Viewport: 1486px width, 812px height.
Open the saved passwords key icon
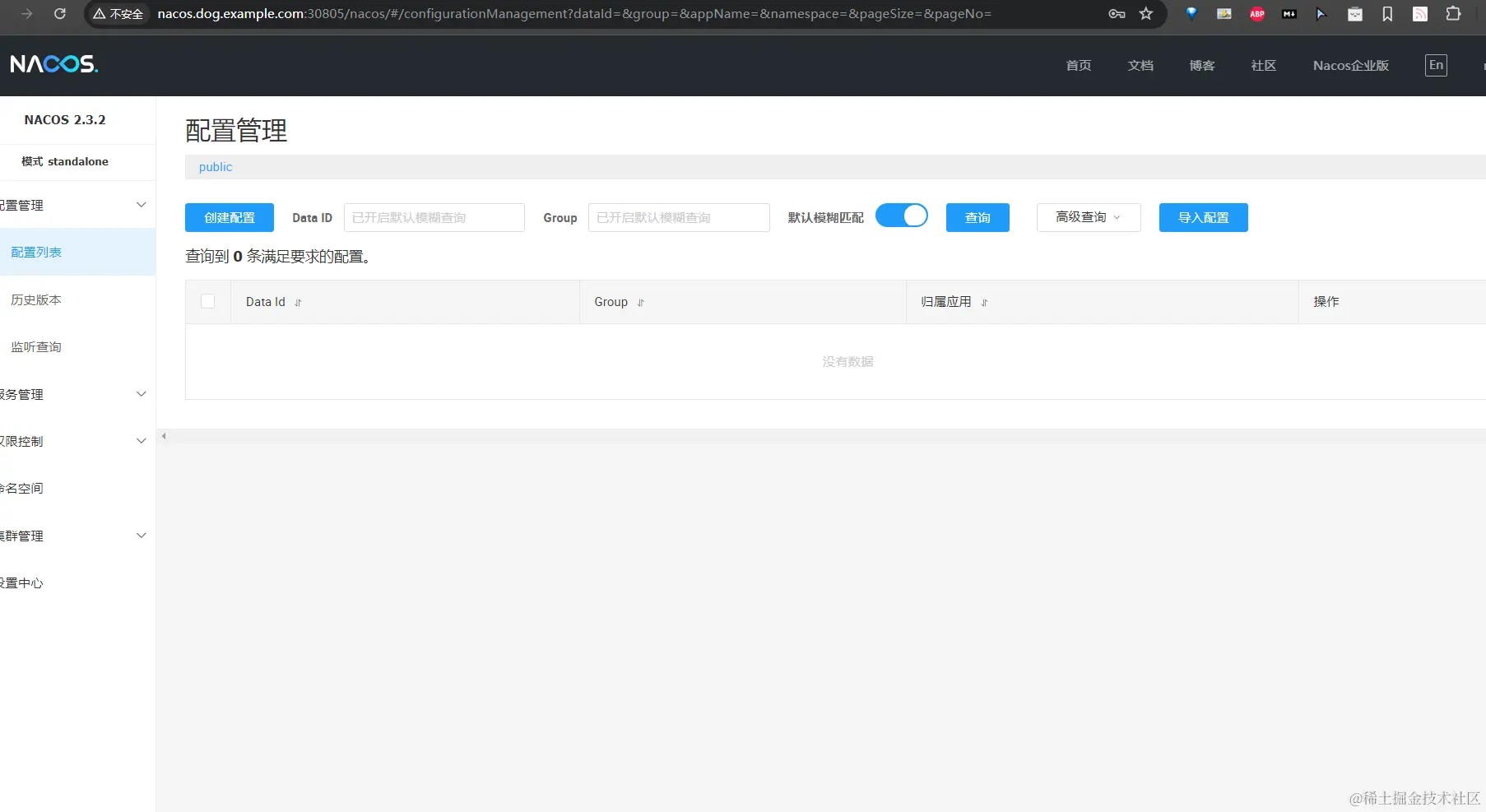tap(1117, 14)
